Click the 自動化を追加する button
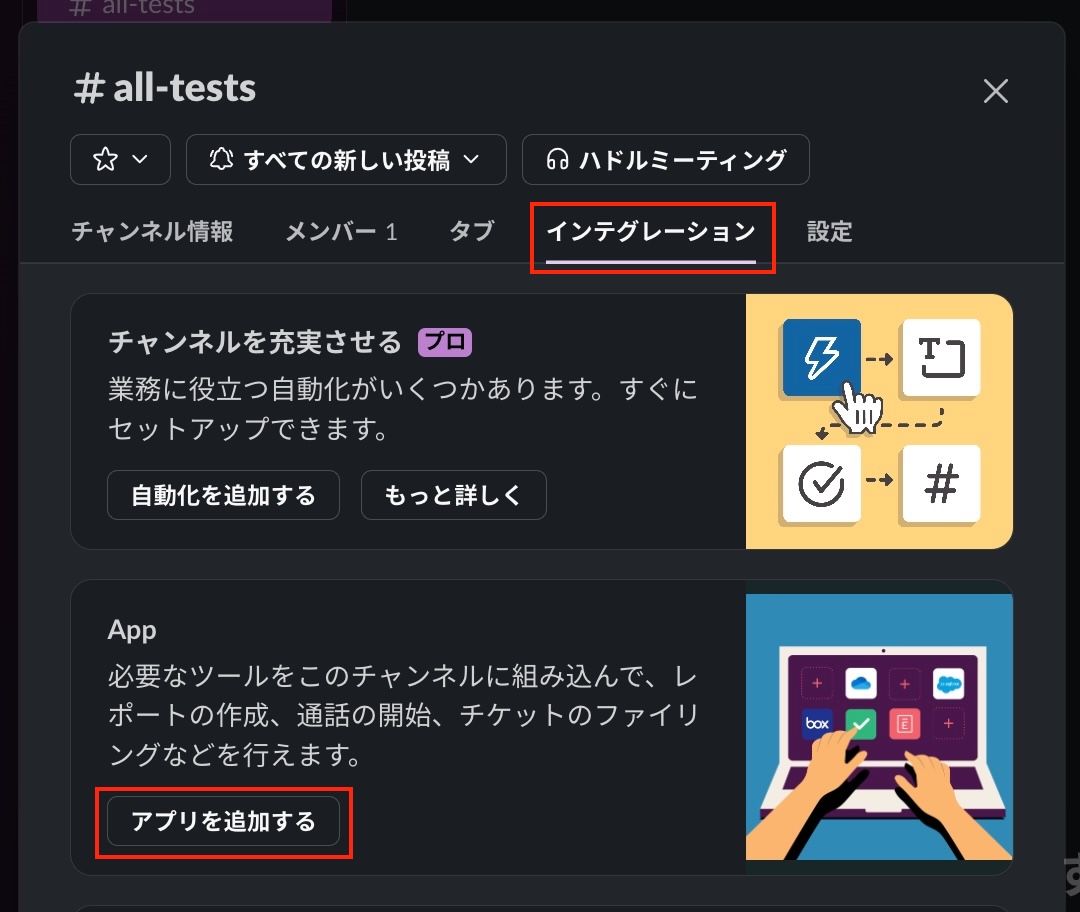This screenshot has height=912, width=1080. (223, 495)
